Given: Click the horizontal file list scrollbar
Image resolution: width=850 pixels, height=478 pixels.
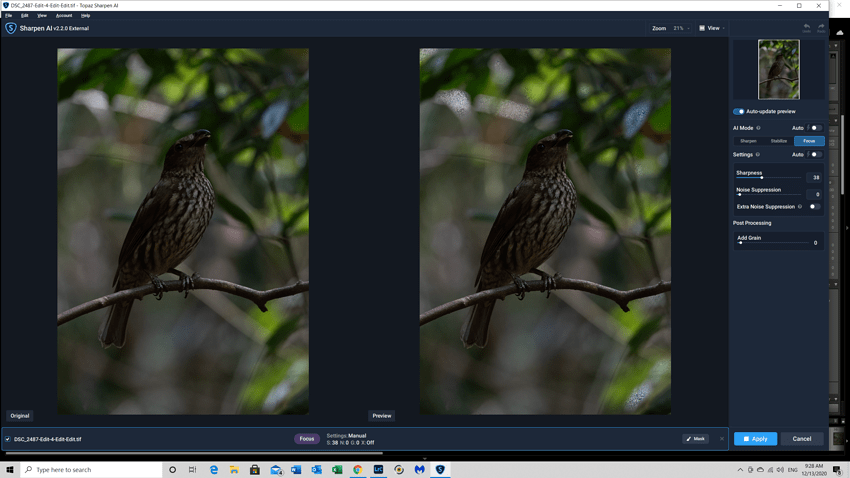Looking at the screenshot, I should tap(194, 453).
